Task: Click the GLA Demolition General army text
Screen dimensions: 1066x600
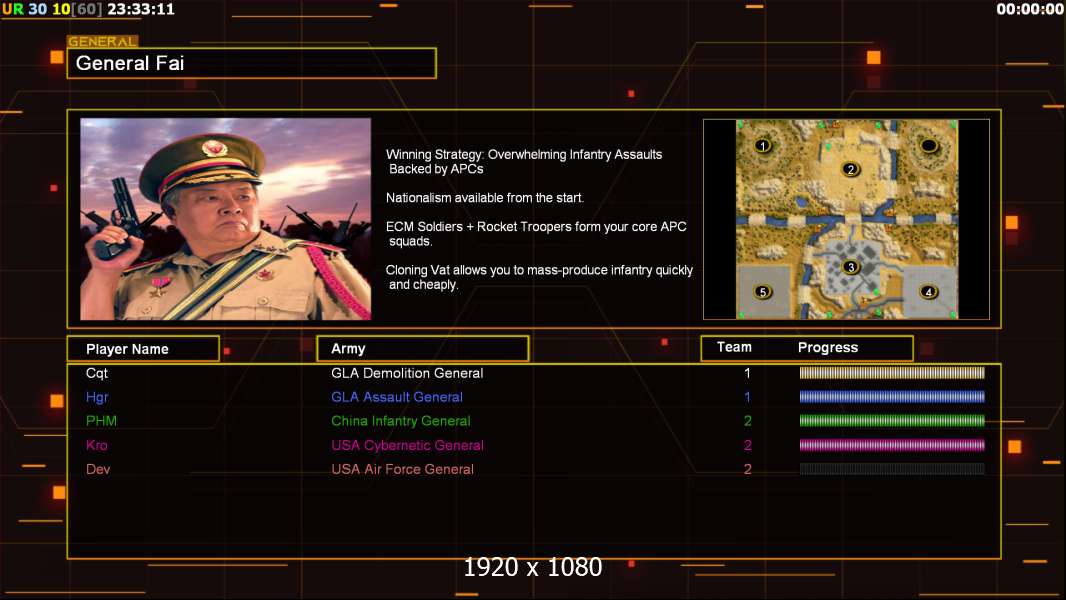Action: pyautogui.click(x=407, y=373)
